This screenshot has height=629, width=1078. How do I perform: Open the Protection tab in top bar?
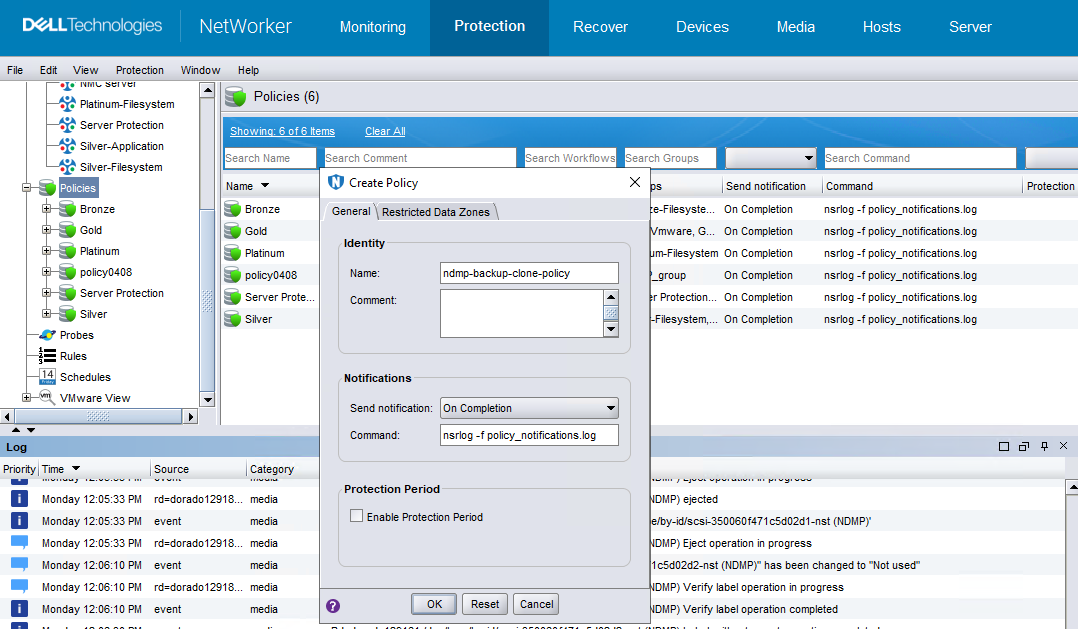pyautogui.click(x=490, y=27)
